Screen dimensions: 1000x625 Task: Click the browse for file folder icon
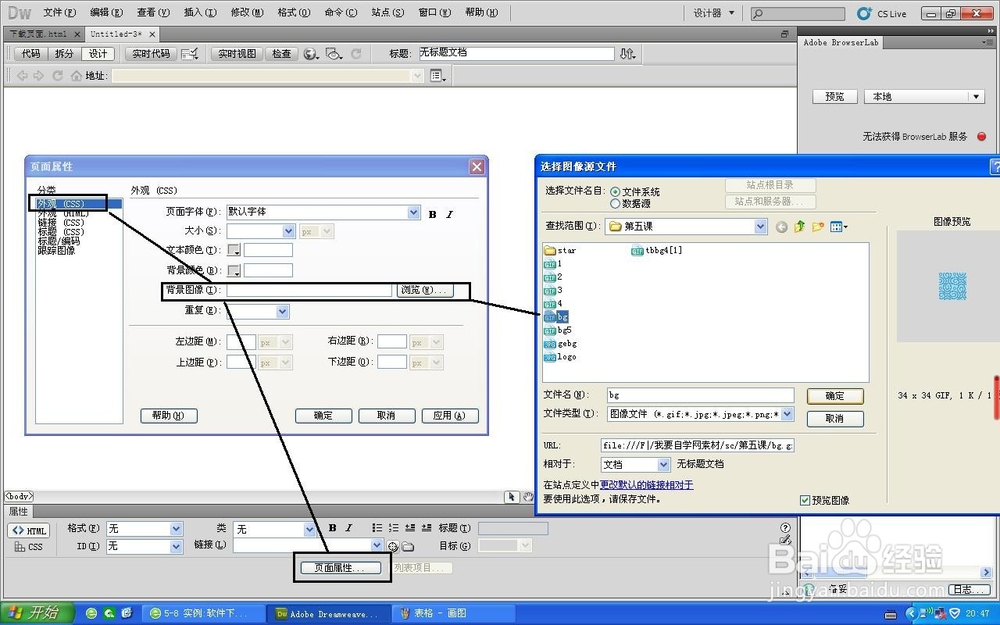pos(408,547)
